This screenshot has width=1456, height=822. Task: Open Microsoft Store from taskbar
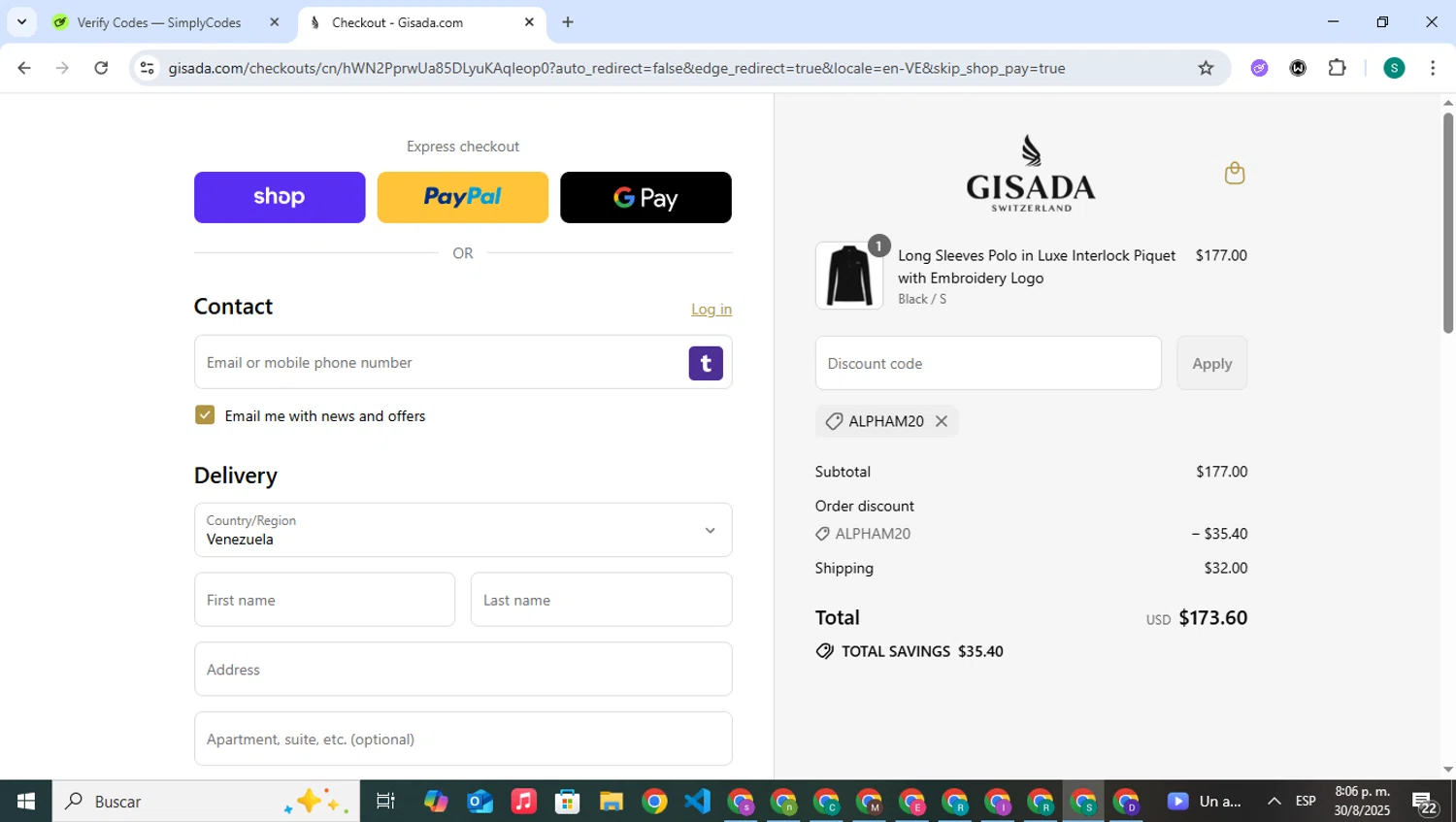tap(567, 802)
